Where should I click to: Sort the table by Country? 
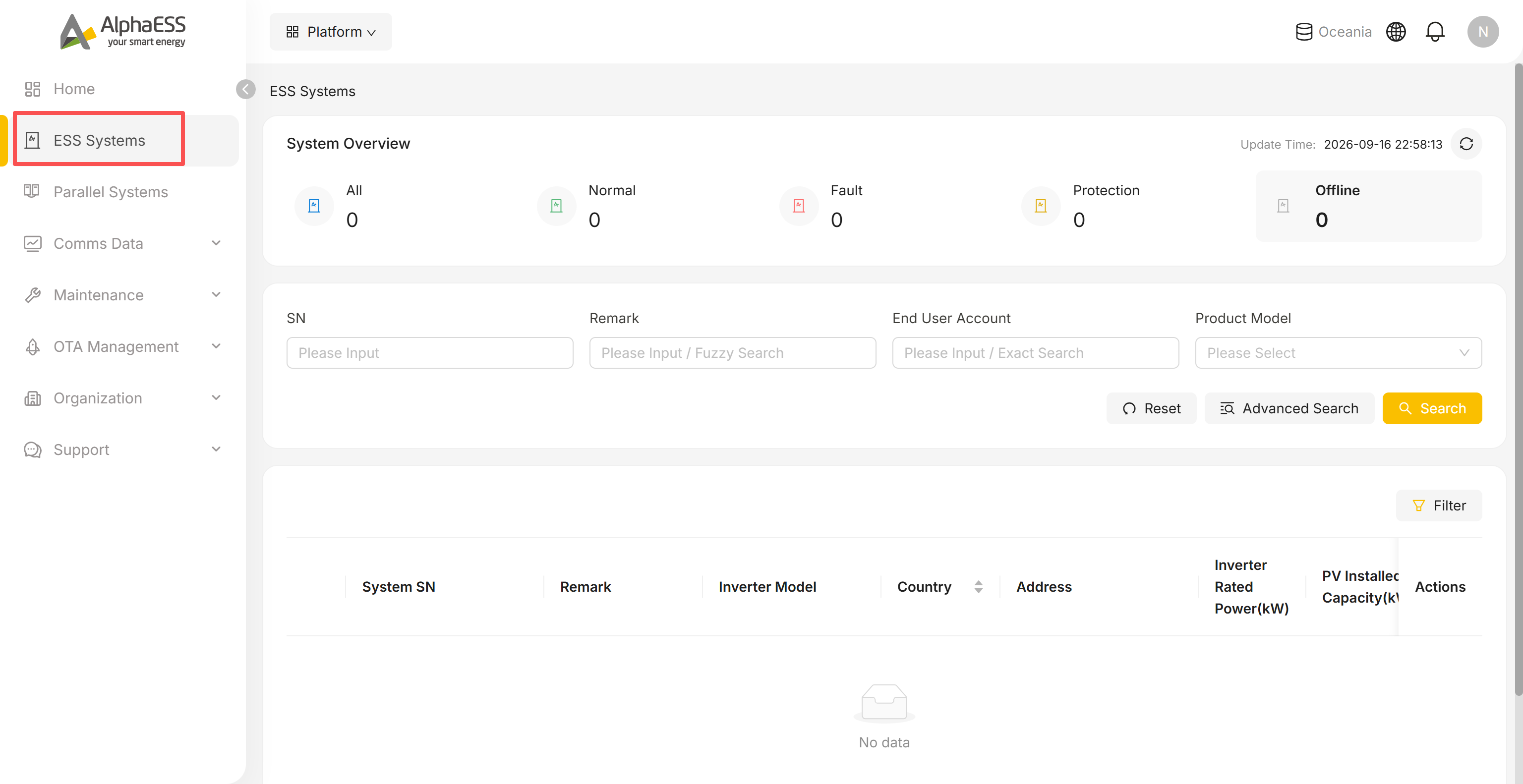pos(978,587)
